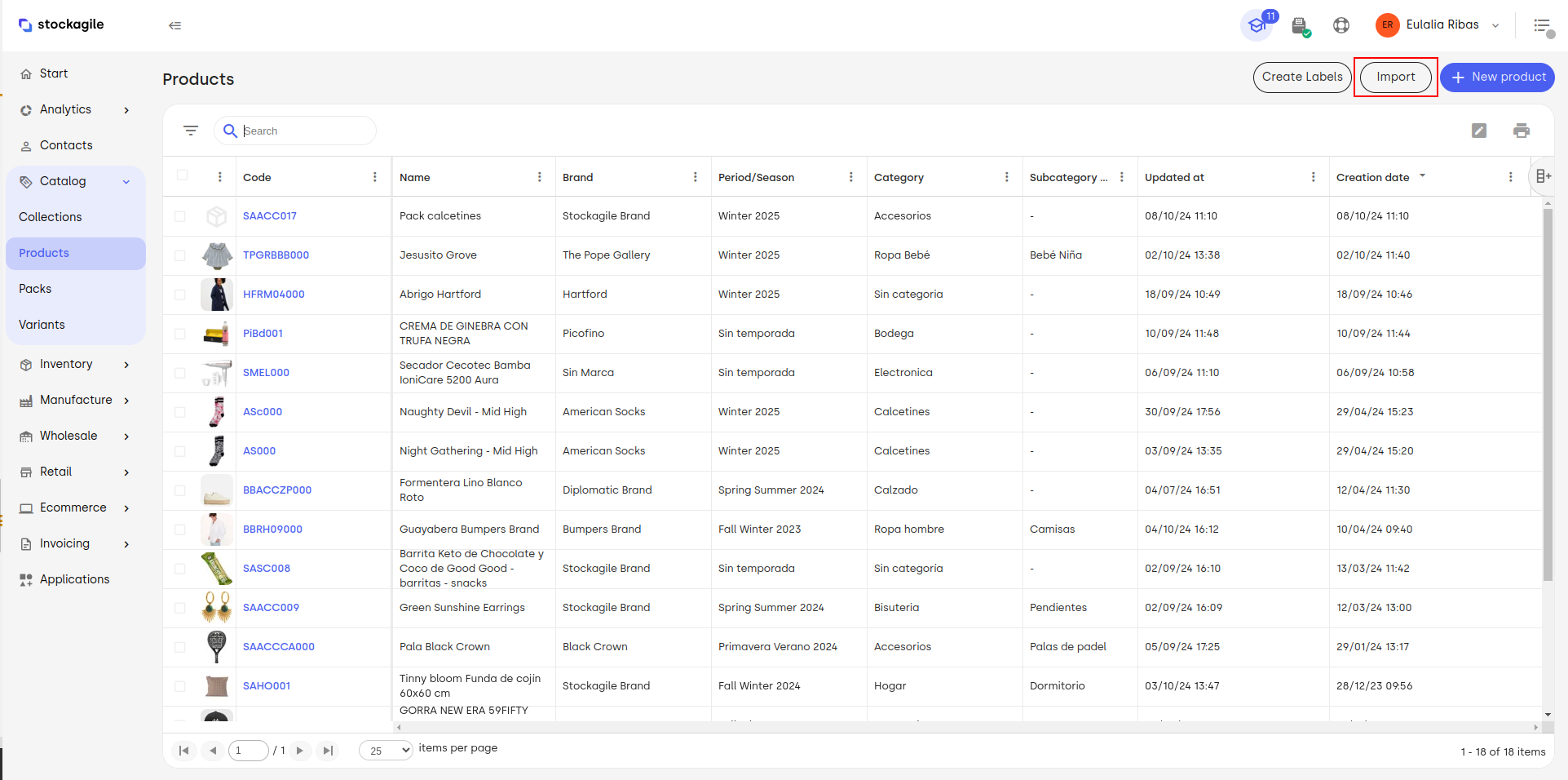The width and height of the screenshot is (1568, 780).
Task: Click the page number input box
Action: (x=249, y=751)
